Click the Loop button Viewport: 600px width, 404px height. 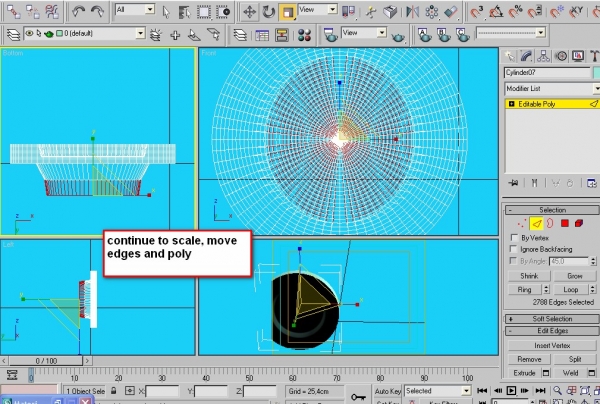click(x=571, y=290)
